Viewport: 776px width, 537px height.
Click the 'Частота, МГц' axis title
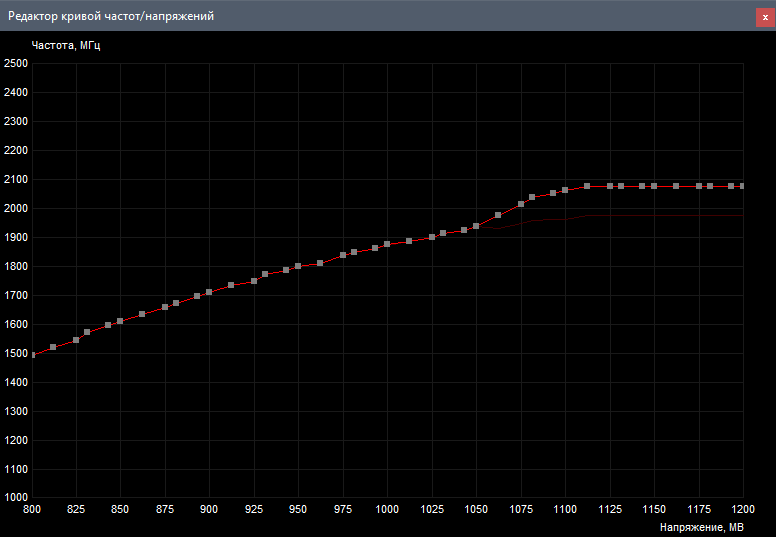tap(66, 46)
